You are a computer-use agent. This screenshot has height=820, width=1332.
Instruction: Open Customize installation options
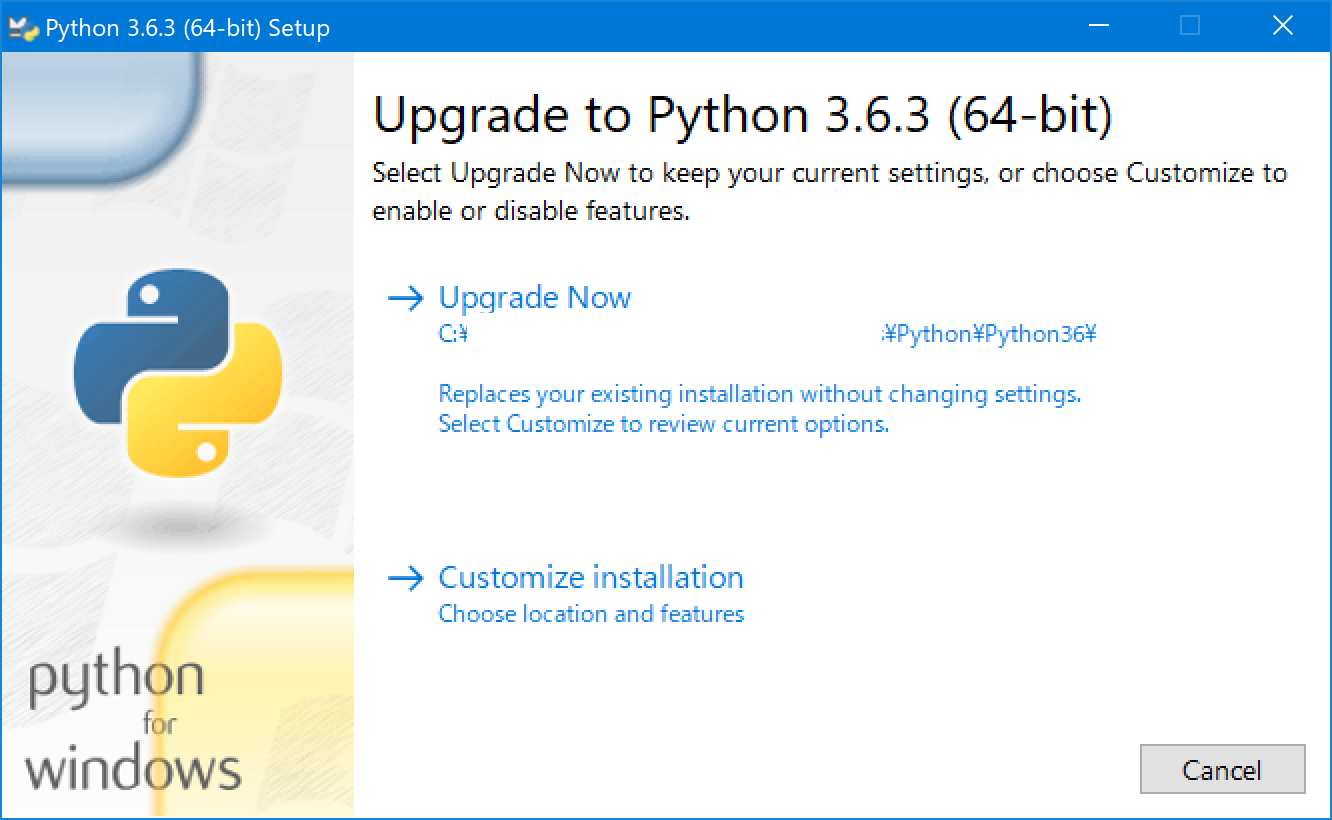(590, 577)
